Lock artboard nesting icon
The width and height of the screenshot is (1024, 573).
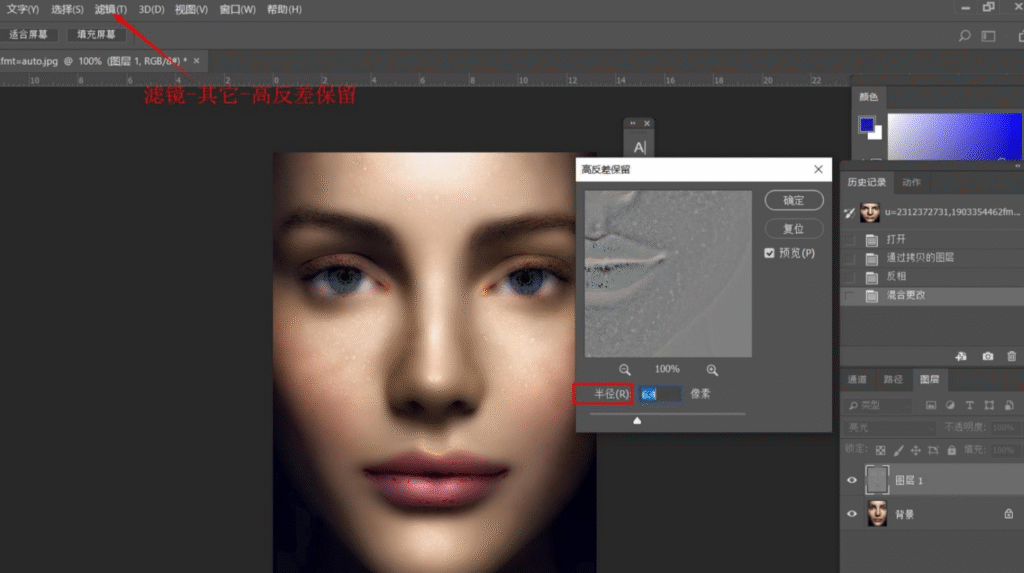[x=933, y=450]
